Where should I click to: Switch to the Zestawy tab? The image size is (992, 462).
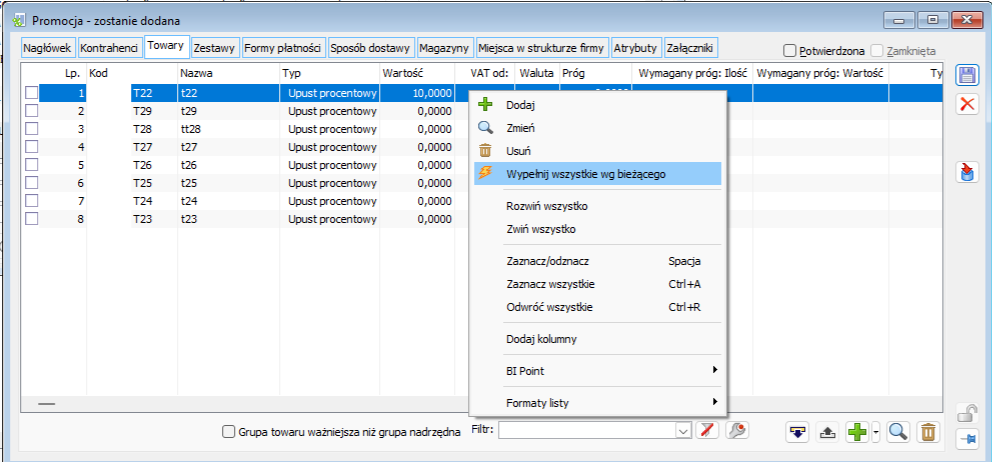pos(214,47)
